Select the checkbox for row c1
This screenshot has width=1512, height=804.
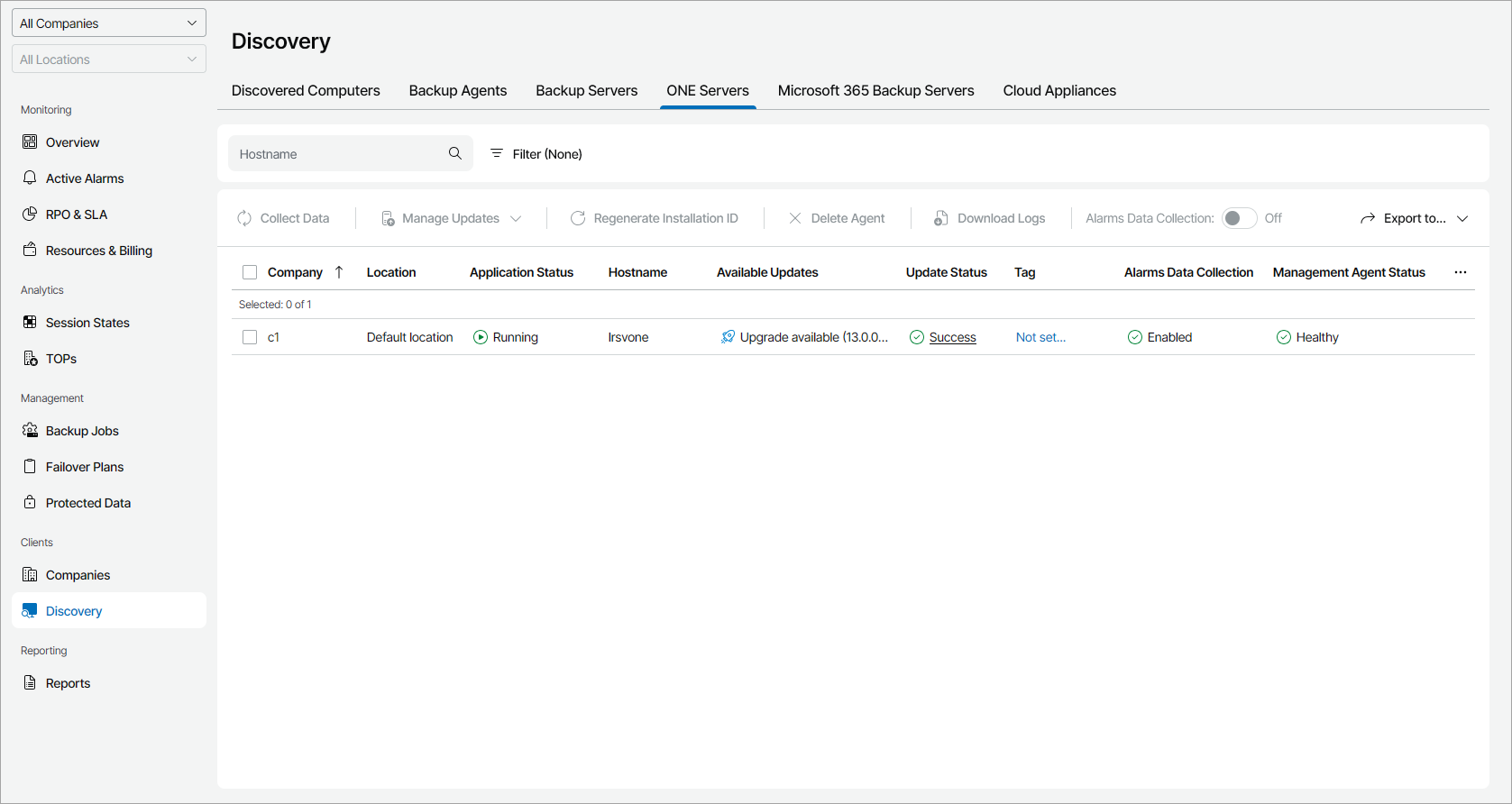tap(250, 337)
